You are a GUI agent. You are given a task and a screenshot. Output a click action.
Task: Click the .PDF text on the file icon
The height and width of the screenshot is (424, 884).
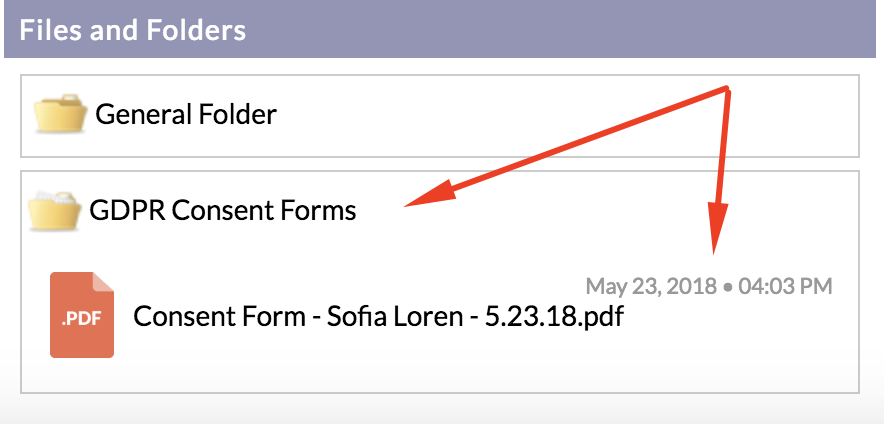pos(81,320)
